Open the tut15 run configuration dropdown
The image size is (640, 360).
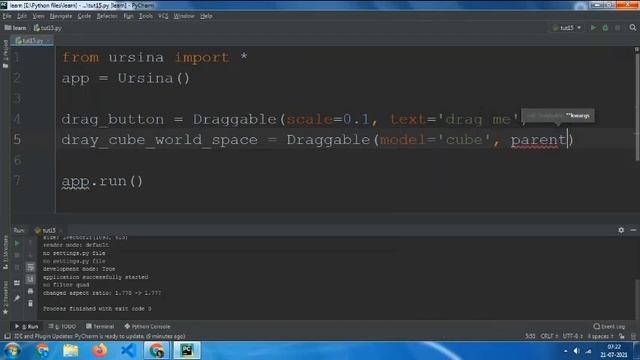coord(567,28)
